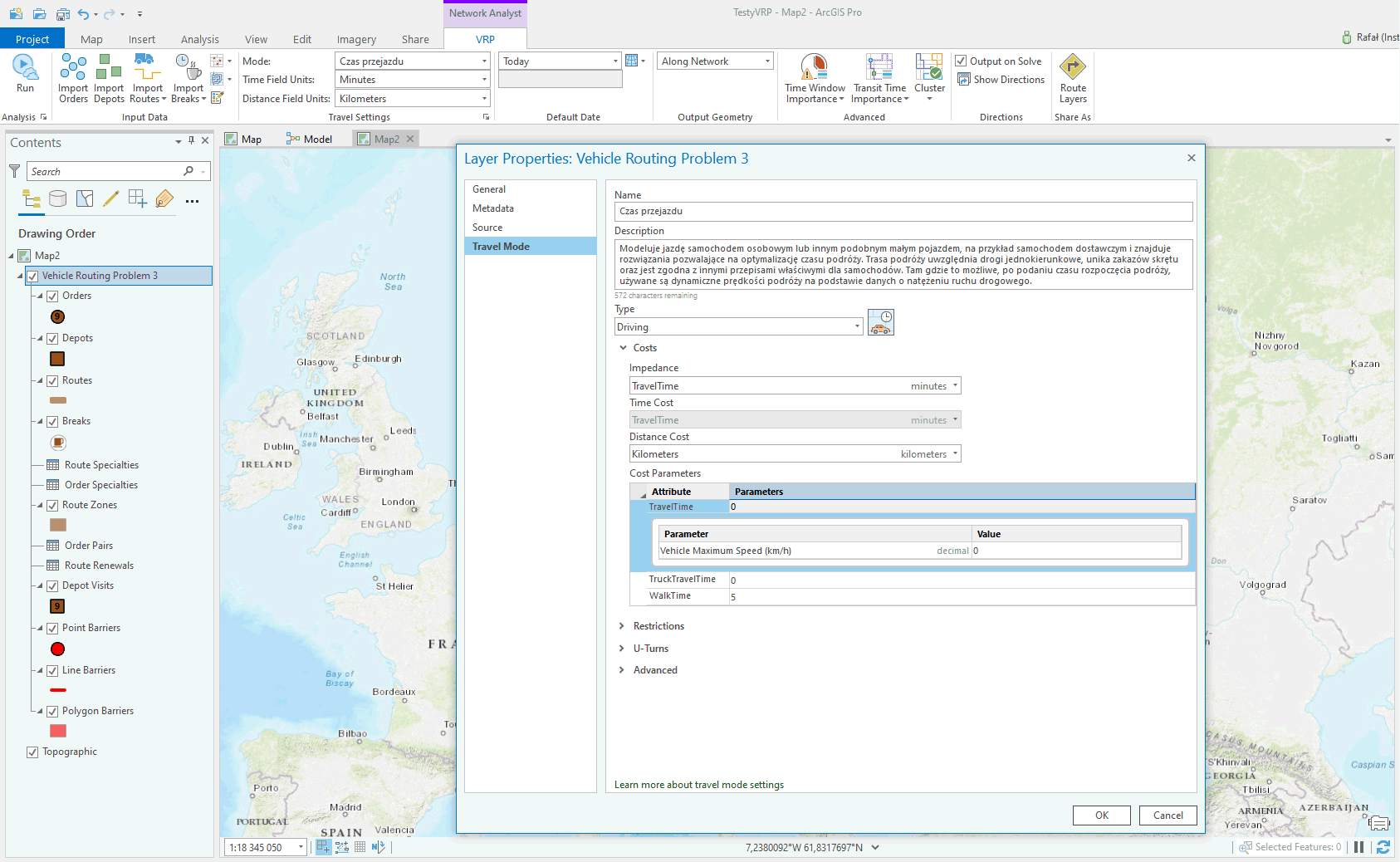Screen dimensions: 1400x862
Task: Click the Polygon Barriers red square symbol
Action: coord(58,731)
